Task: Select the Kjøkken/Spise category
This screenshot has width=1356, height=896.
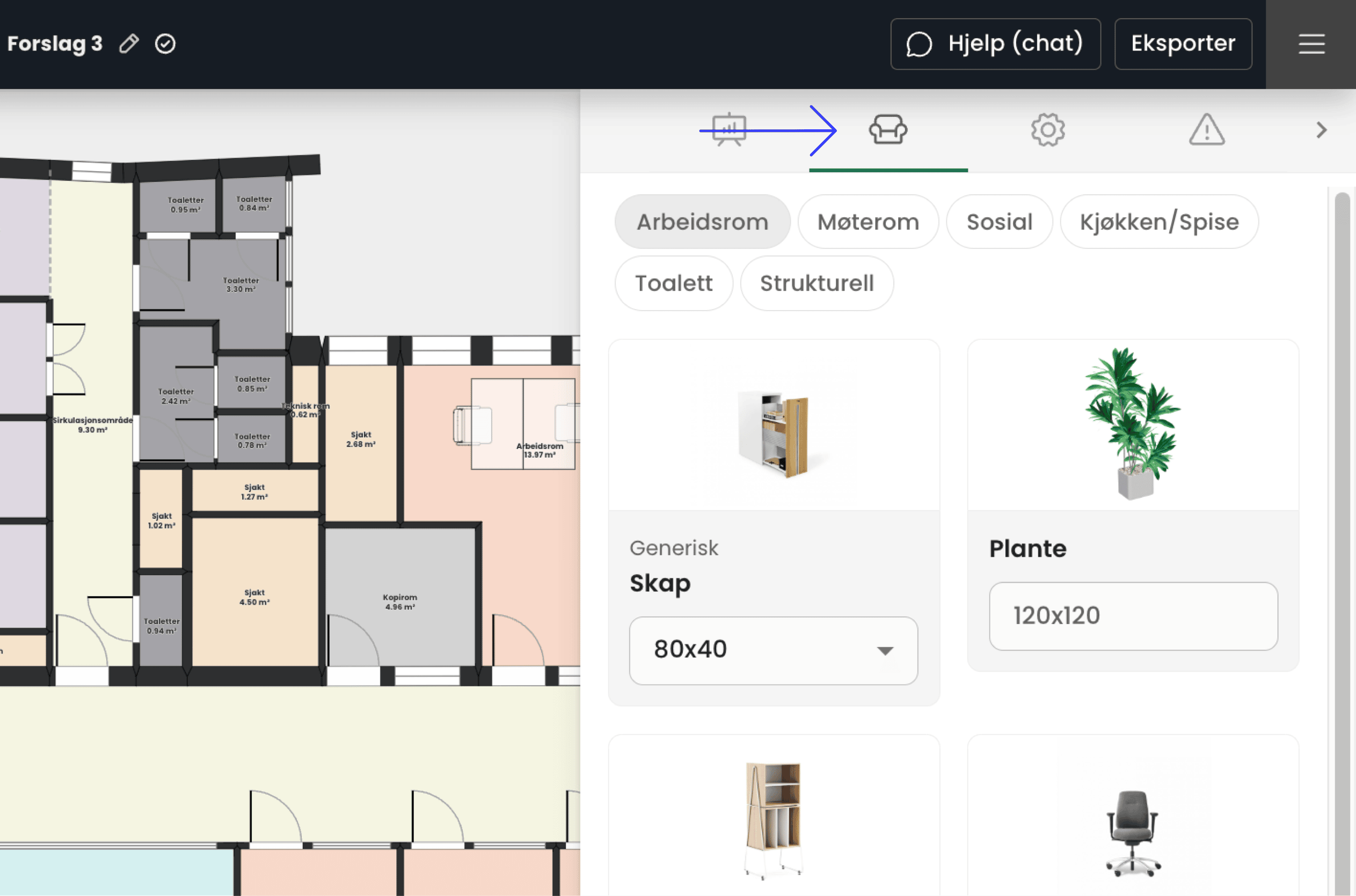Action: click(1159, 222)
